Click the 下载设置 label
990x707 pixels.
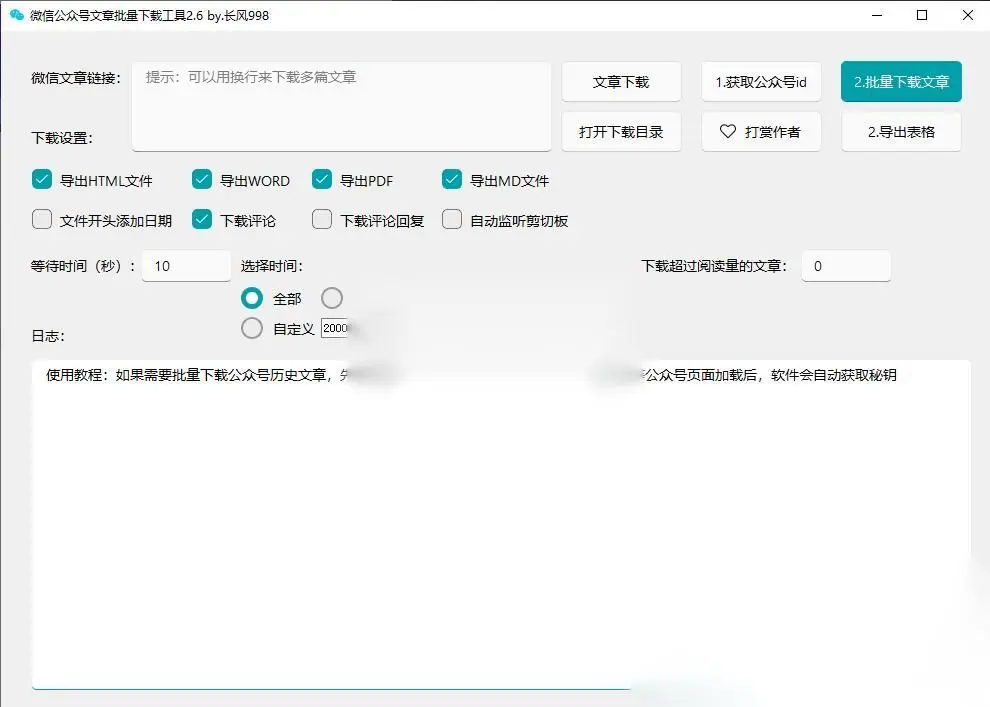click(x=62, y=138)
